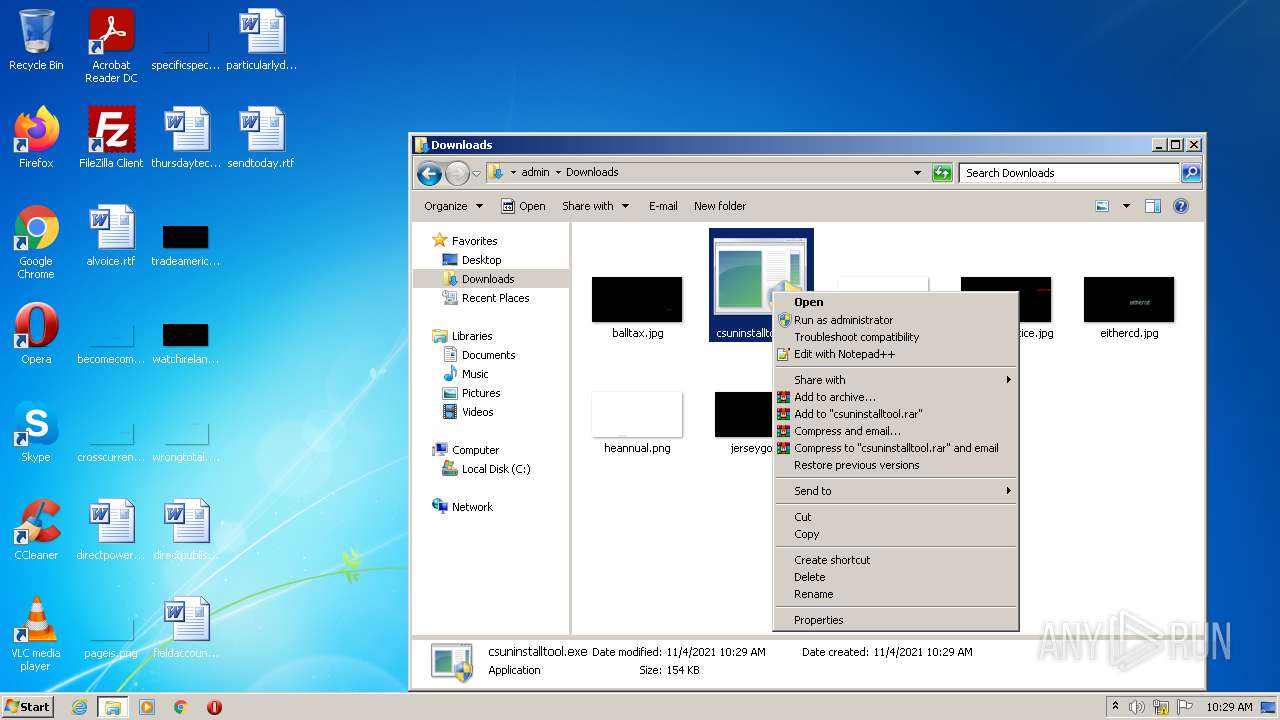1280x720 pixels.
Task: Select the eithercd.jpg thumbnail
Action: [1129, 309]
